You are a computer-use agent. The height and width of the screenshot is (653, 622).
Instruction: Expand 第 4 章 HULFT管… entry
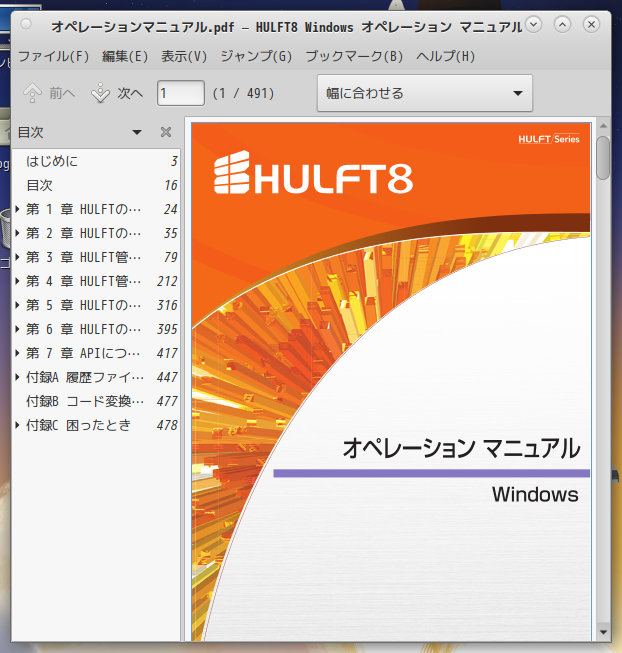tap(17, 281)
